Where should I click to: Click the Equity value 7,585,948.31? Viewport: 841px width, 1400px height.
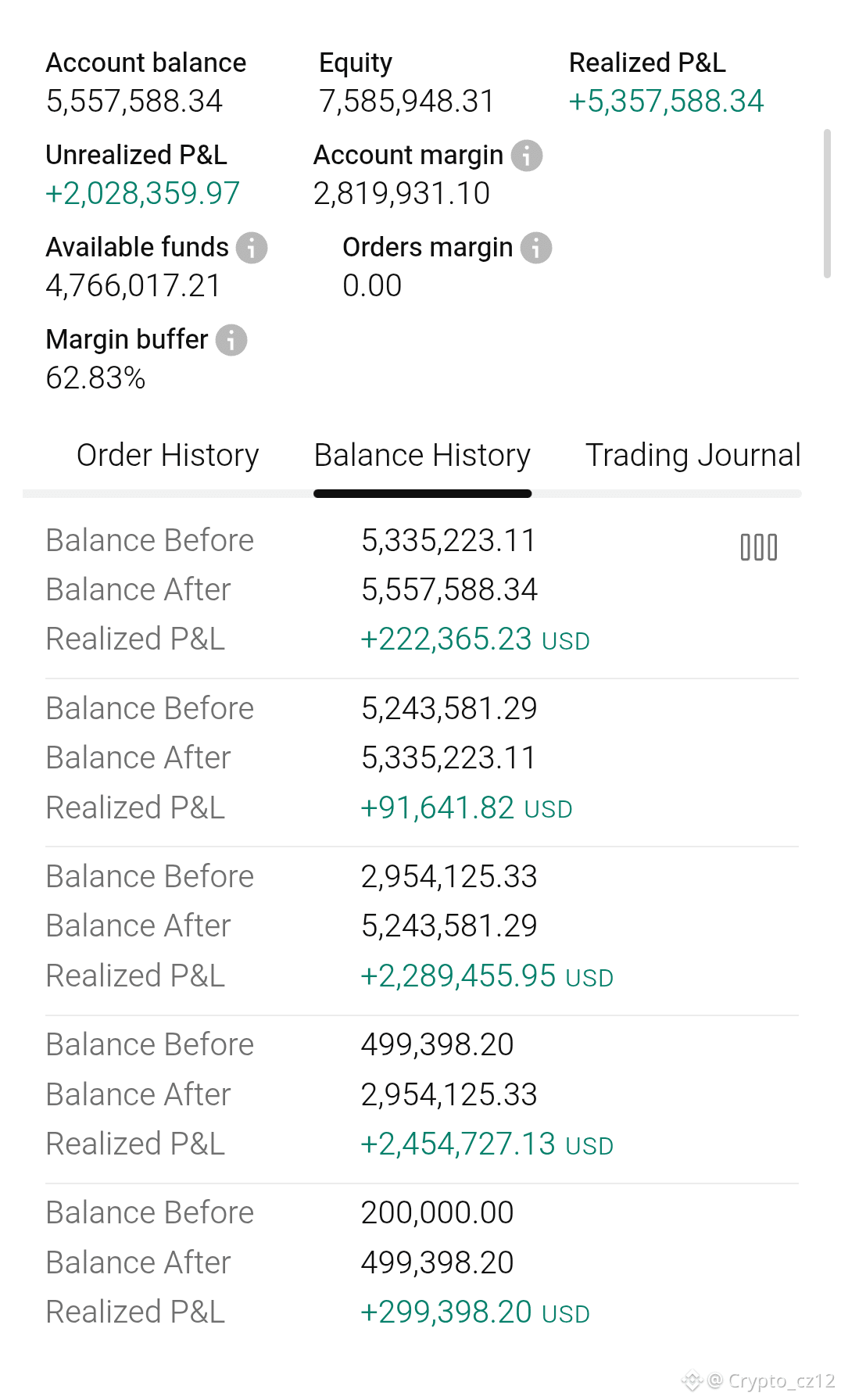tap(406, 101)
